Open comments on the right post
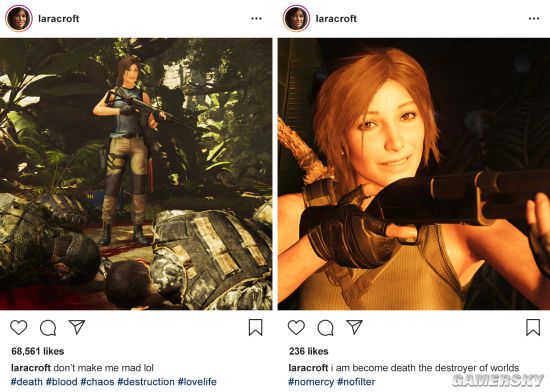This screenshot has height=392, width=550. click(x=325, y=328)
